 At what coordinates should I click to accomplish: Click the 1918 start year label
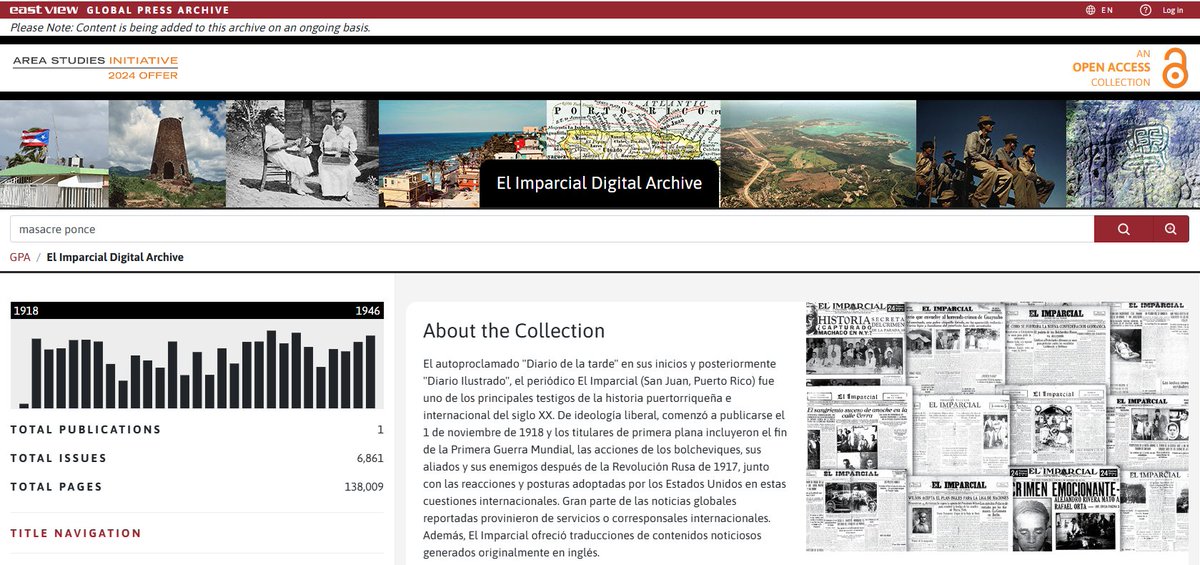pos(27,311)
